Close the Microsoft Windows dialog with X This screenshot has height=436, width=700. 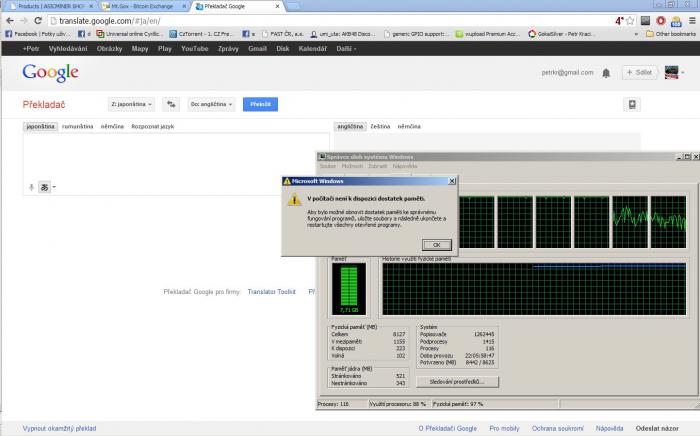click(452, 181)
